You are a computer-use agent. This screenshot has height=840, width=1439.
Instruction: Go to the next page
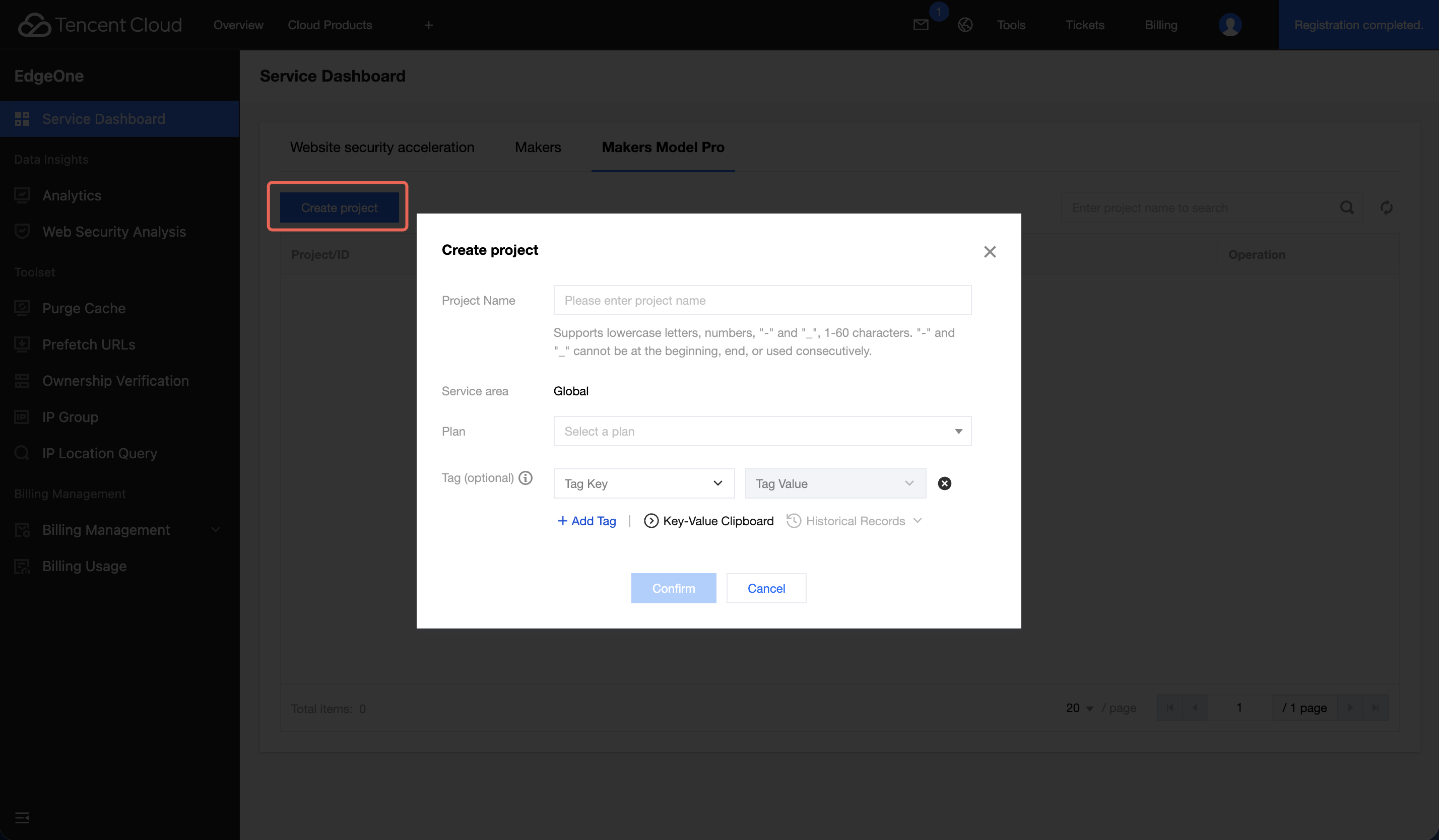coord(1350,708)
